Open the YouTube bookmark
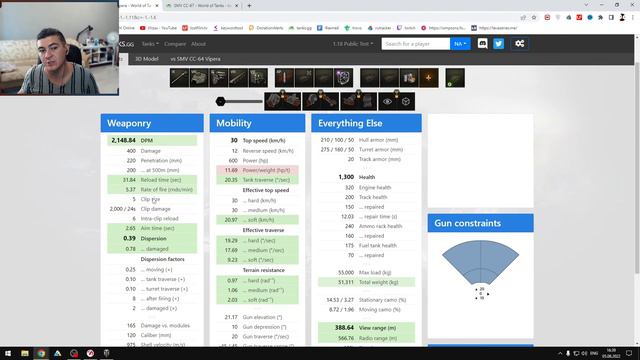This screenshot has height=360, width=640. [158, 28]
